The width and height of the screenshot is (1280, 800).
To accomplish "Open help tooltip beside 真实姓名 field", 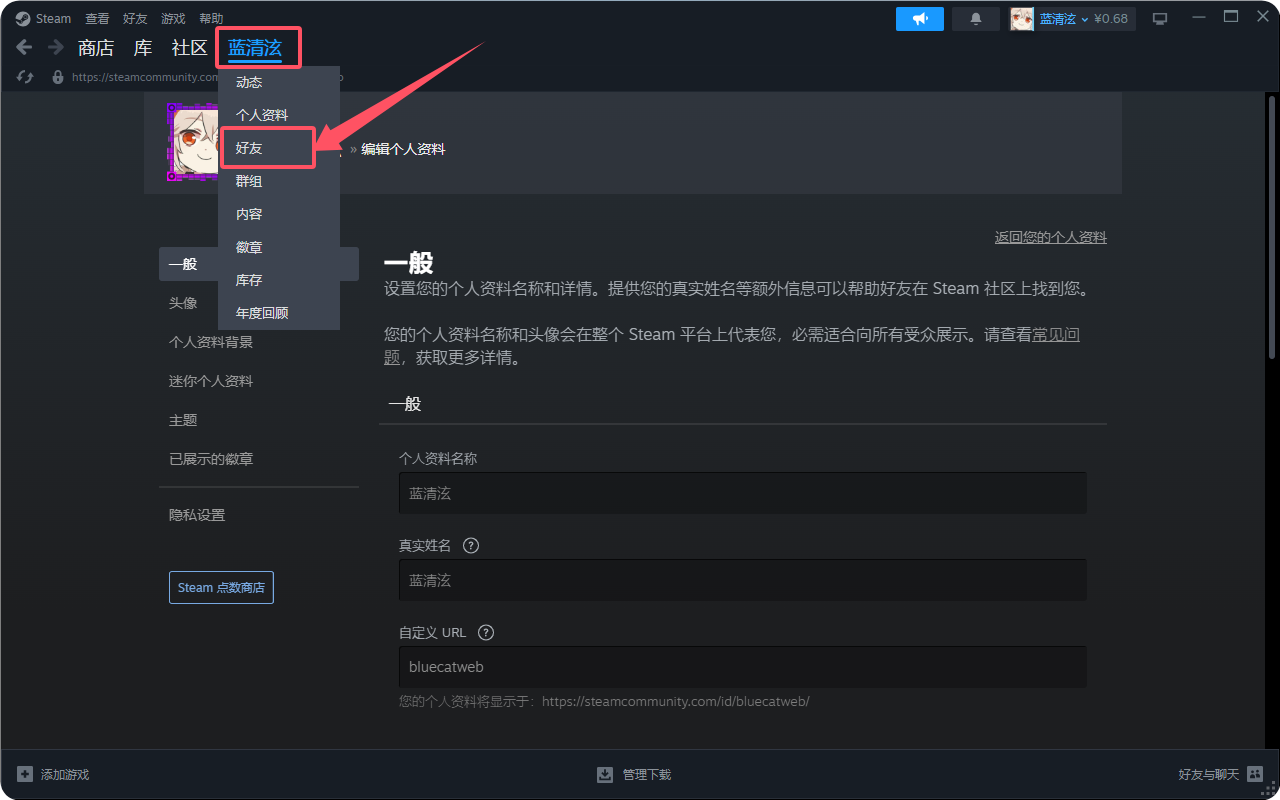I will 470,545.
